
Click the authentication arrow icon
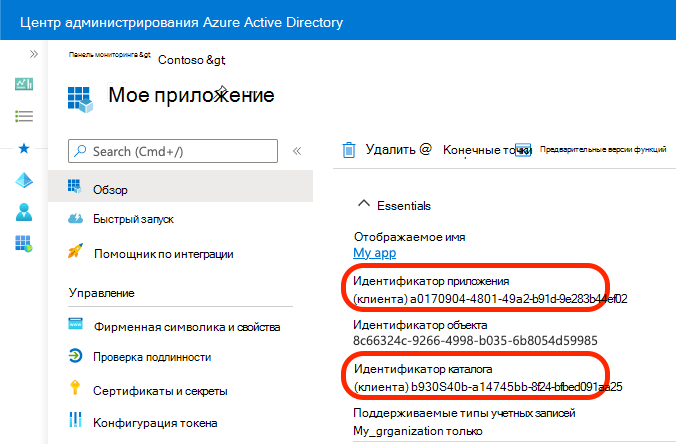click(x=75, y=356)
